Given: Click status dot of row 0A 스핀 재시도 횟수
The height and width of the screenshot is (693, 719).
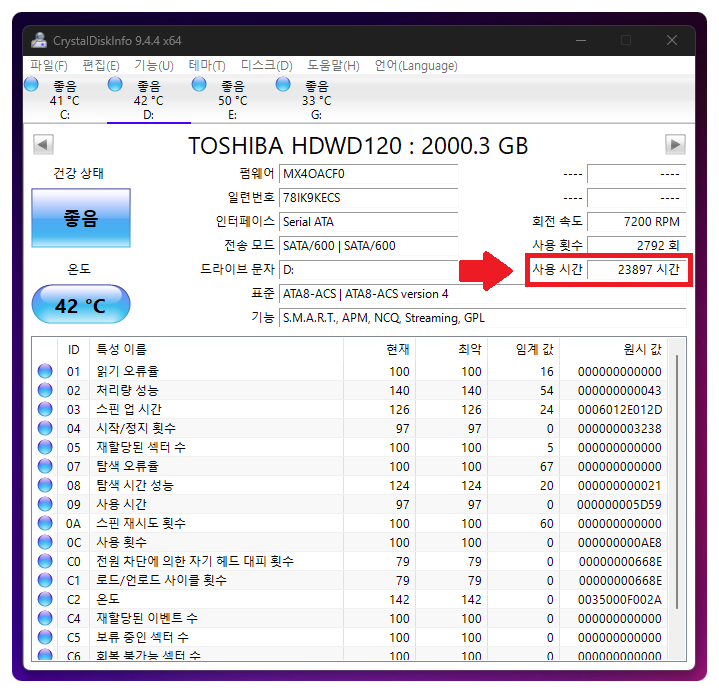Looking at the screenshot, I should 45,523.
